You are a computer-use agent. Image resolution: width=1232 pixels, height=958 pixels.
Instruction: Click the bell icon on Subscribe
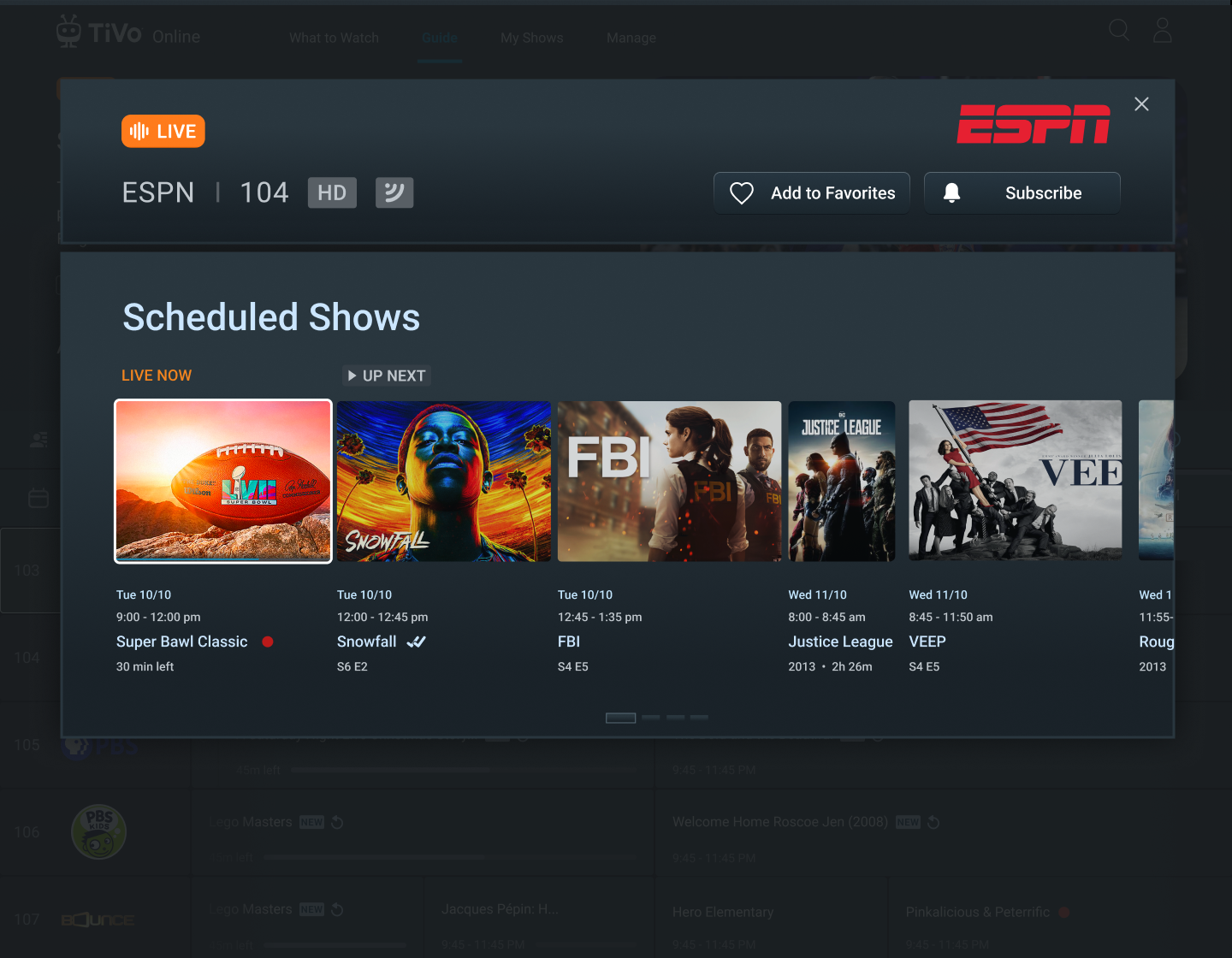pos(951,193)
